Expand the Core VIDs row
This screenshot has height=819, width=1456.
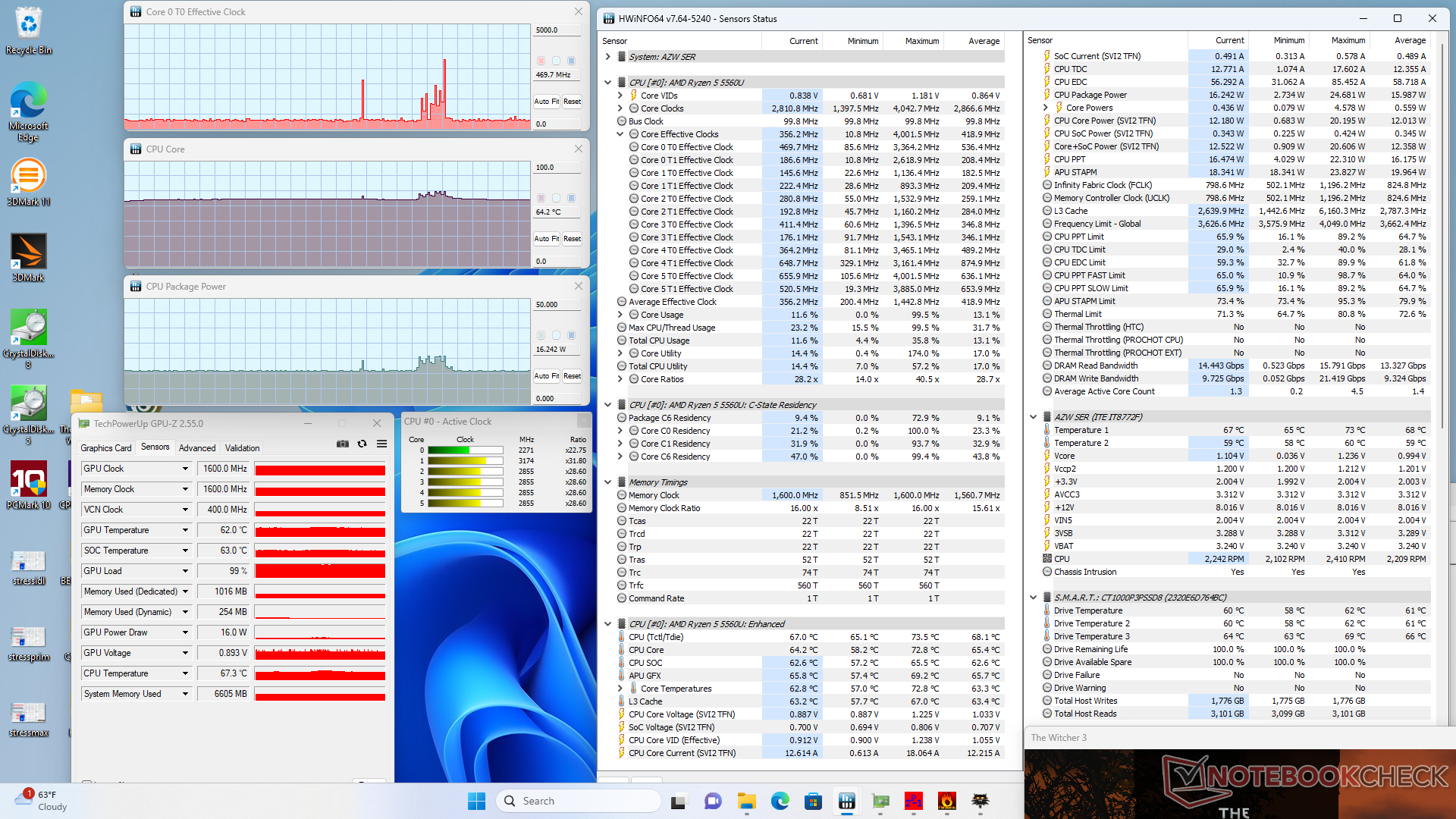coord(620,96)
